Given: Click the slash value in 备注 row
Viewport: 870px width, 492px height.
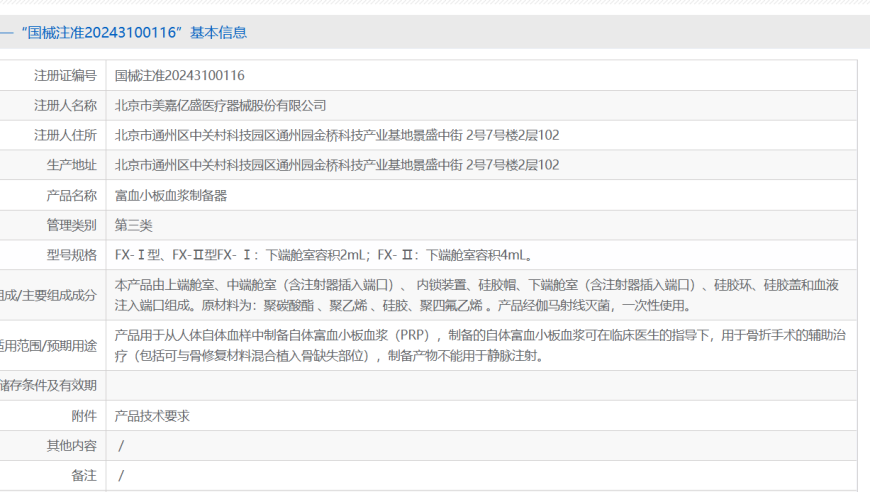Looking at the screenshot, I should click(x=121, y=476).
